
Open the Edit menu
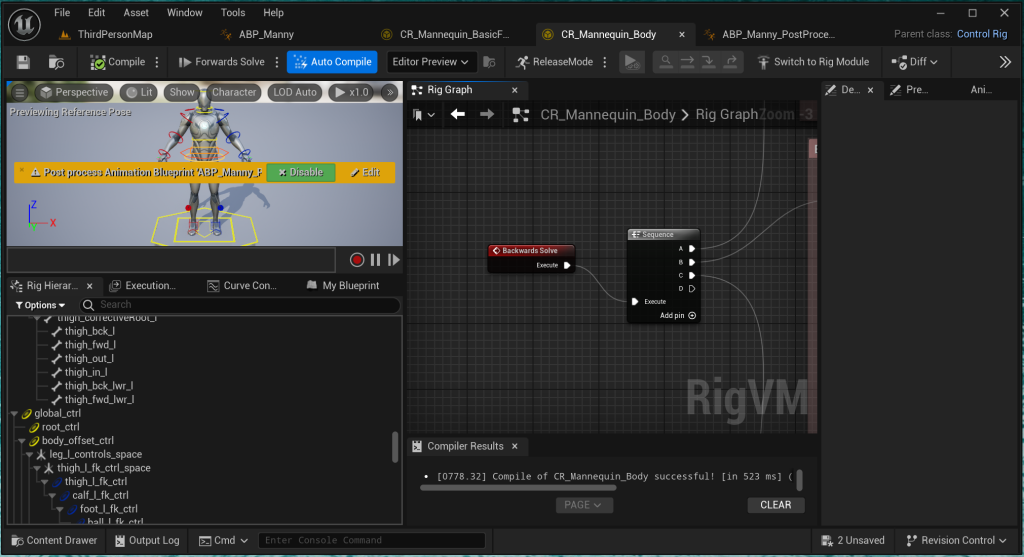96,12
